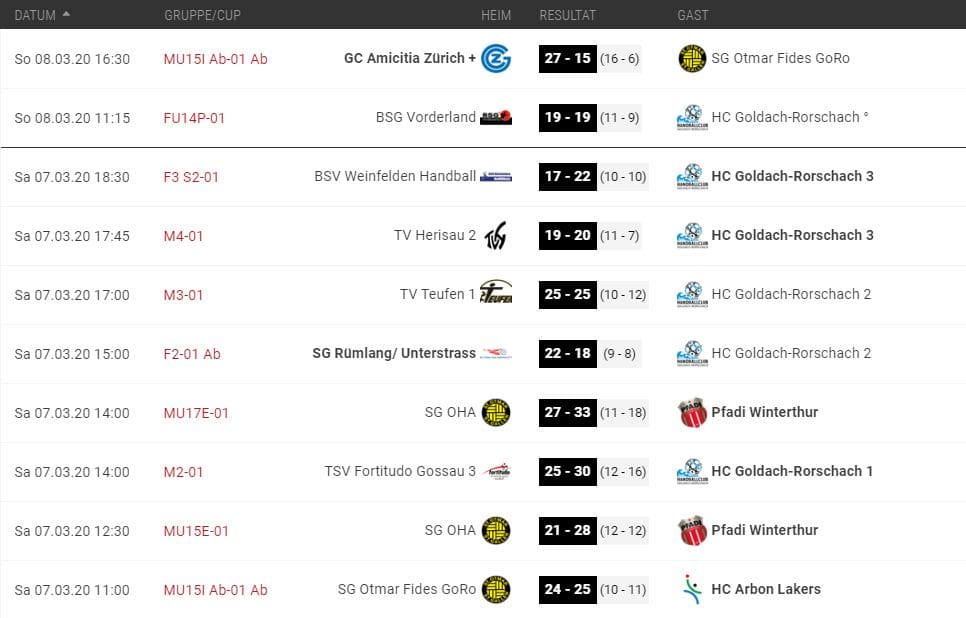Image resolution: width=966 pixels, height=618 pixels.
Task: Click the HC Arbon Lakers team logo
Action: (691, 589)
